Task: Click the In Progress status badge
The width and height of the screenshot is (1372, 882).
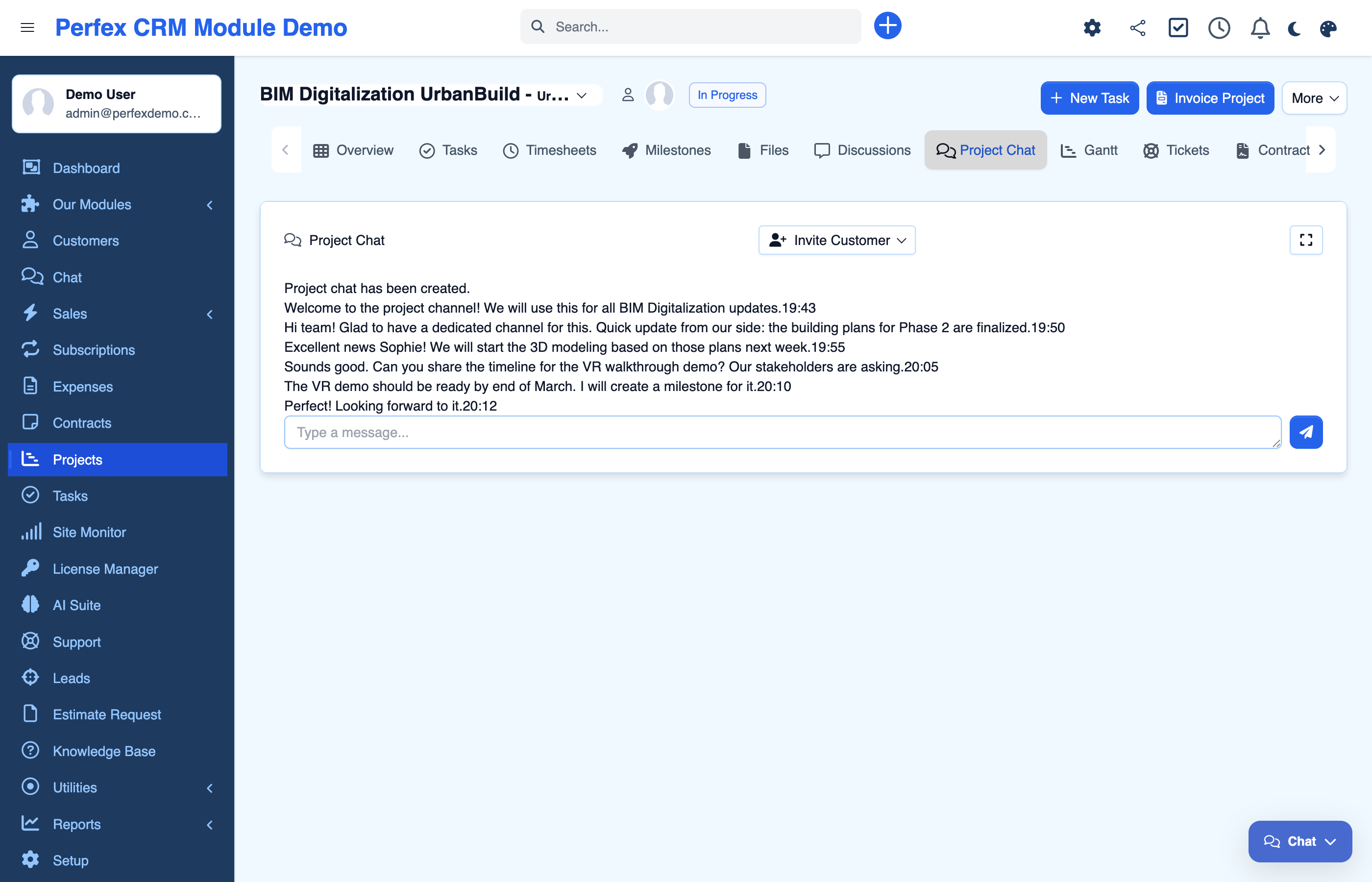Action: (x=727, y=95)
